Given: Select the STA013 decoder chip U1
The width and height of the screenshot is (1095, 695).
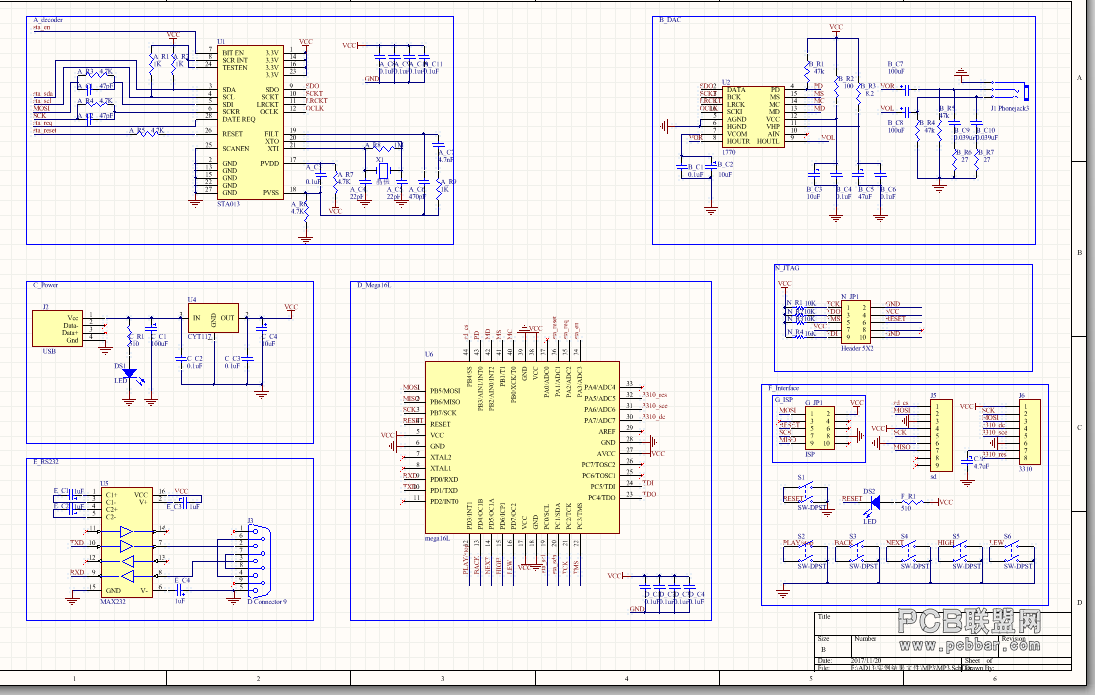Looking at the screenshot, I should point(249,122).
